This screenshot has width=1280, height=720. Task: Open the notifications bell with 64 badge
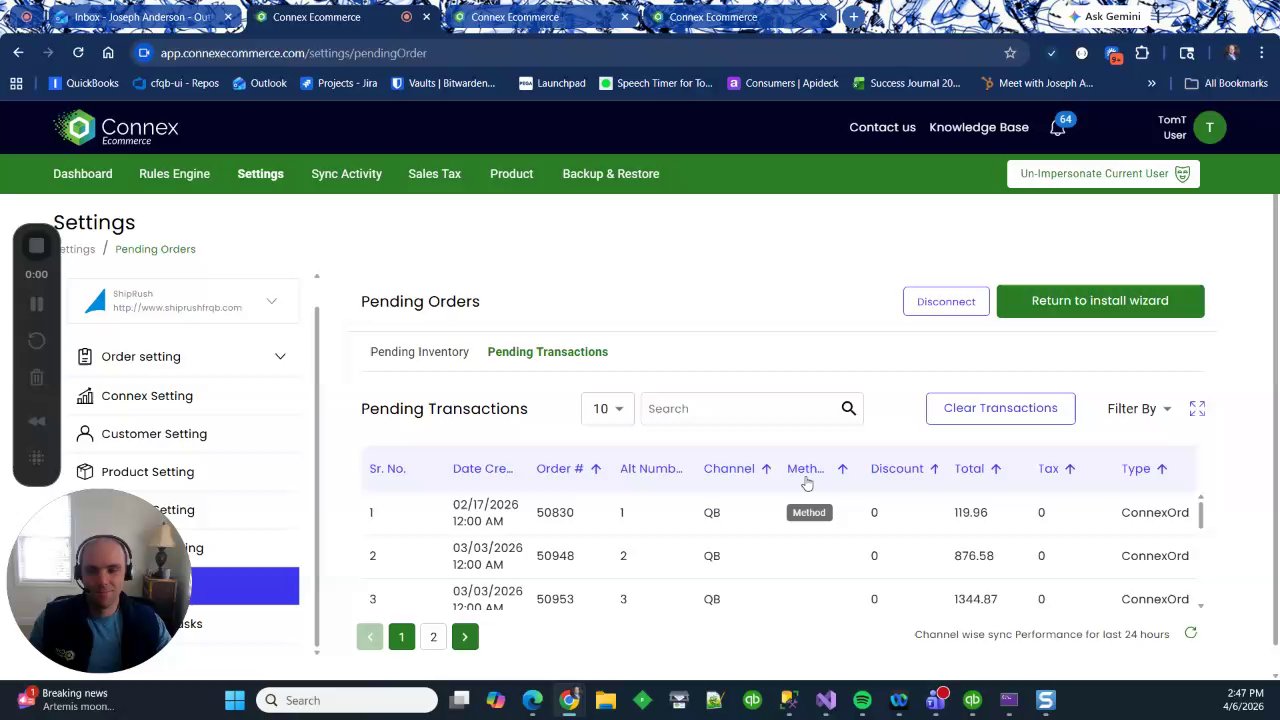click(1058, 127)
